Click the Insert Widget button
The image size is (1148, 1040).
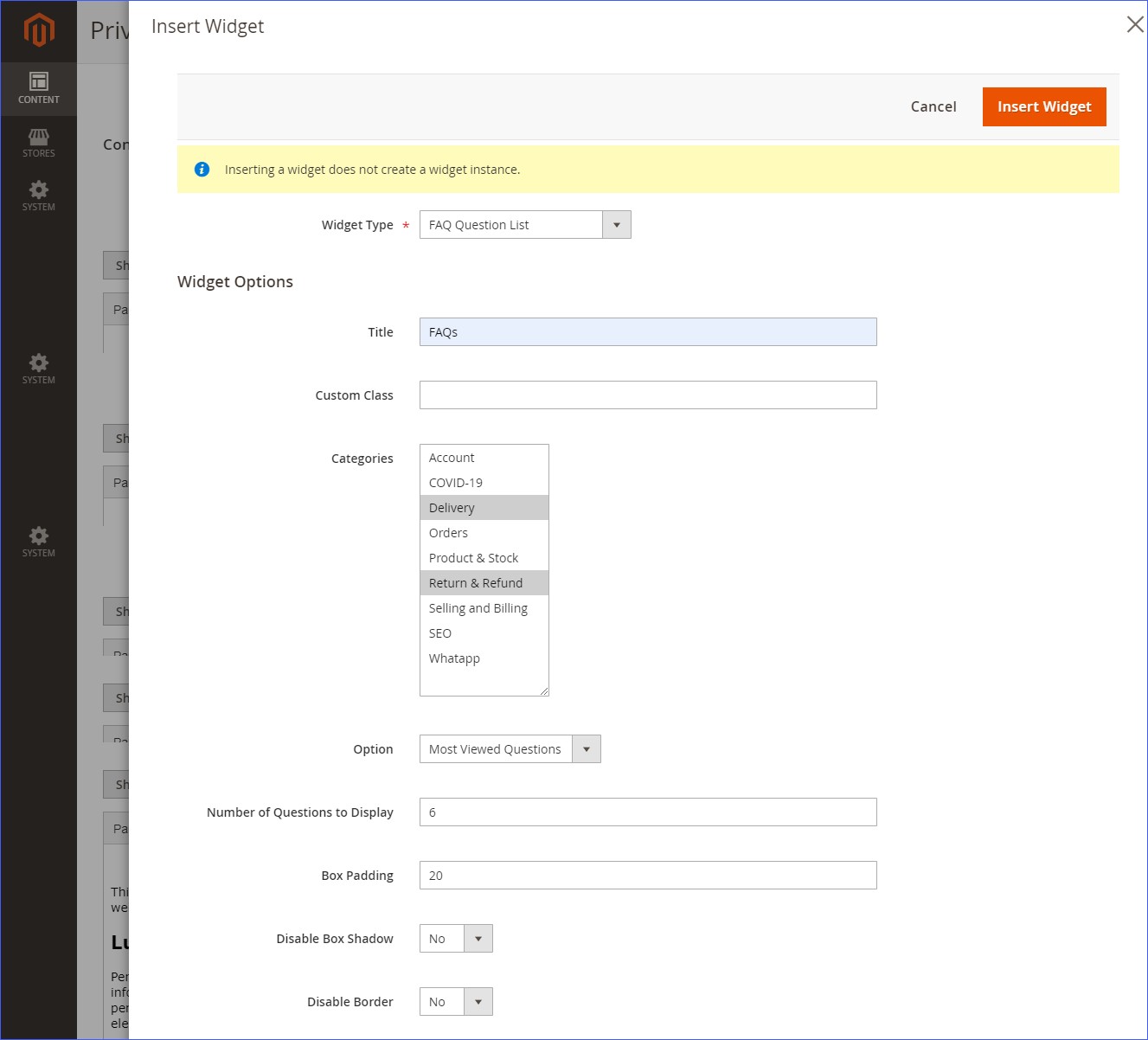1044,106
